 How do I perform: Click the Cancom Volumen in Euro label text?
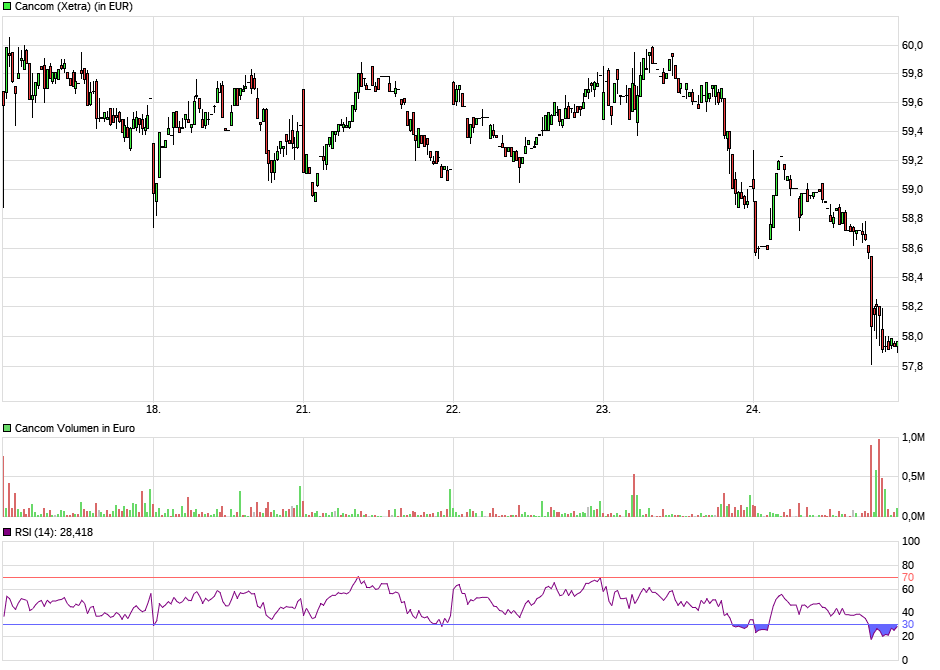click(75, 428)
